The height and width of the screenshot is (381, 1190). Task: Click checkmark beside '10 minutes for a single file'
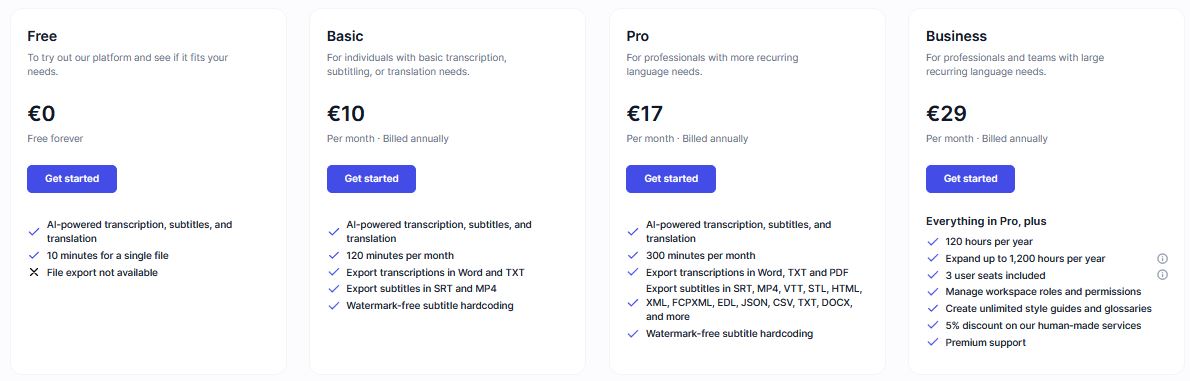pyautogui.click(x=33, y=256)
